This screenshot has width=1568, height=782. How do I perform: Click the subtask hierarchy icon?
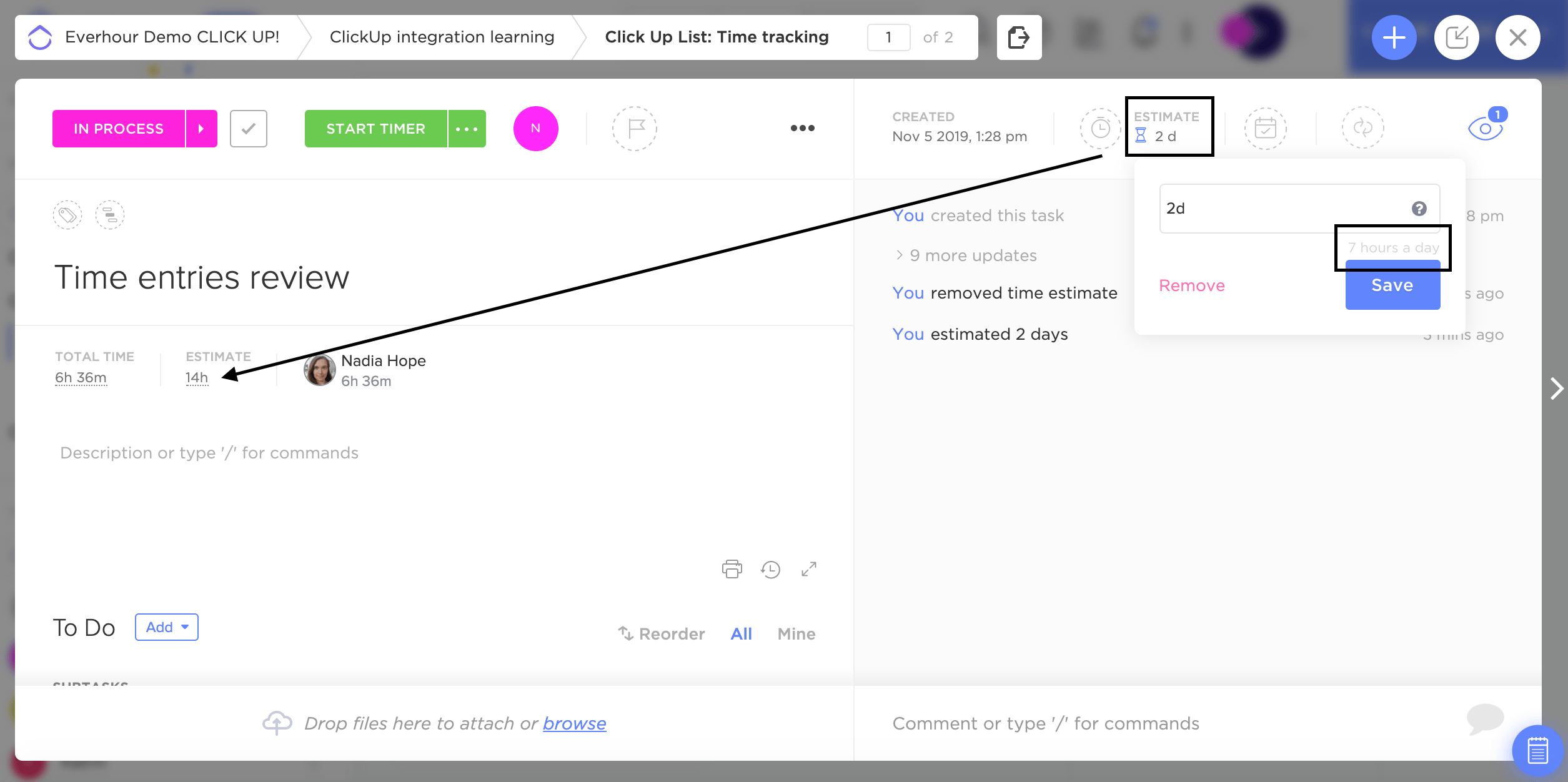pos(110,215)
